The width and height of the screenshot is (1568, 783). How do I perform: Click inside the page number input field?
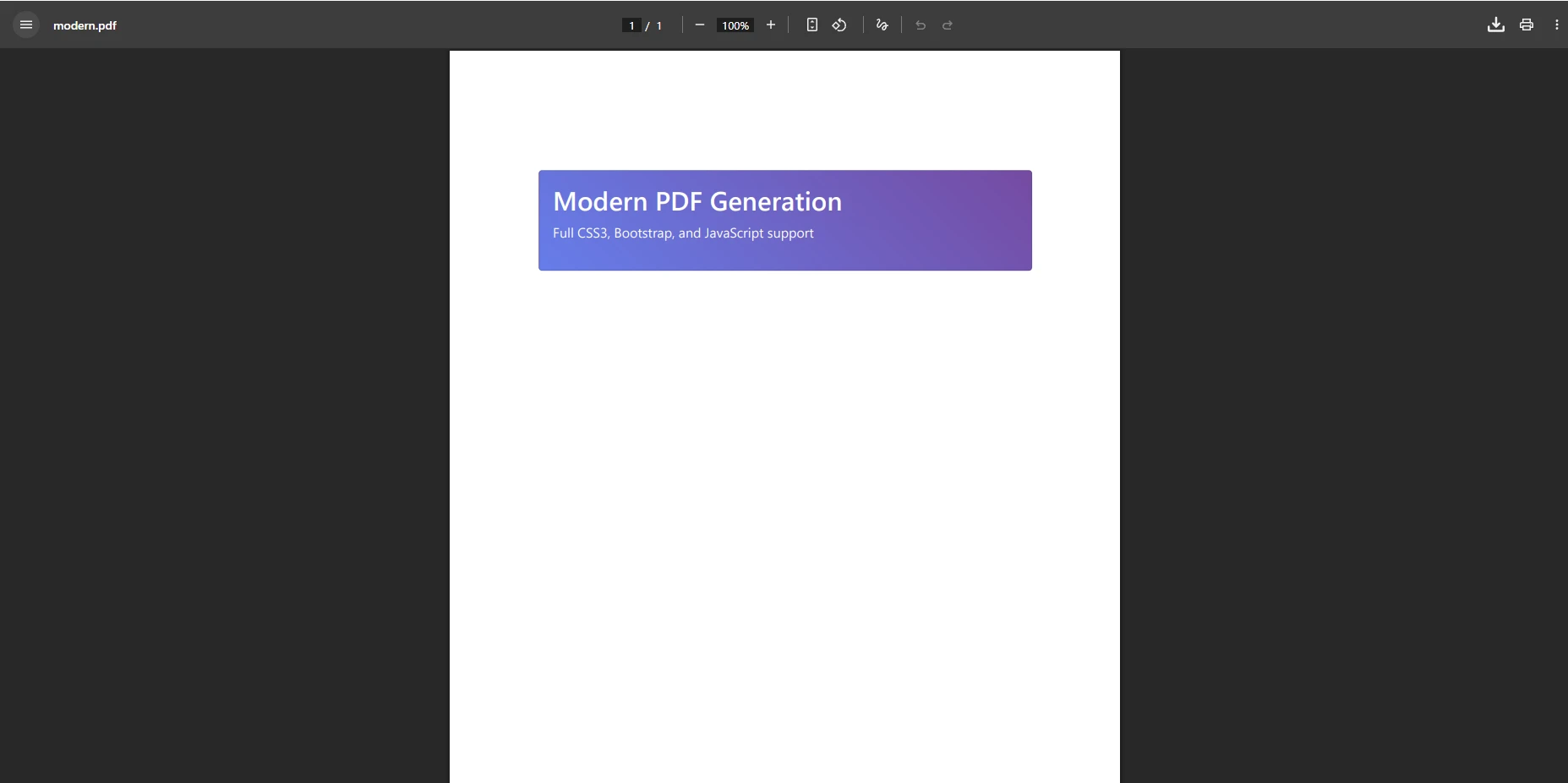point(631,25)
